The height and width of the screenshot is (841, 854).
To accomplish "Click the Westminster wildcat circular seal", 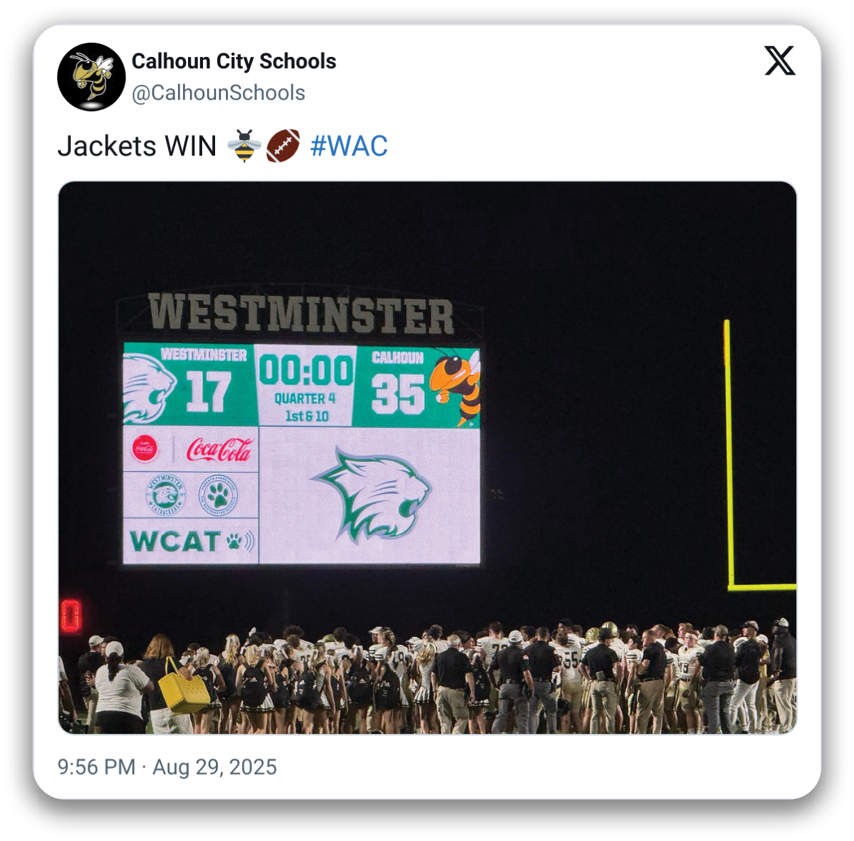I will [166, 495].
